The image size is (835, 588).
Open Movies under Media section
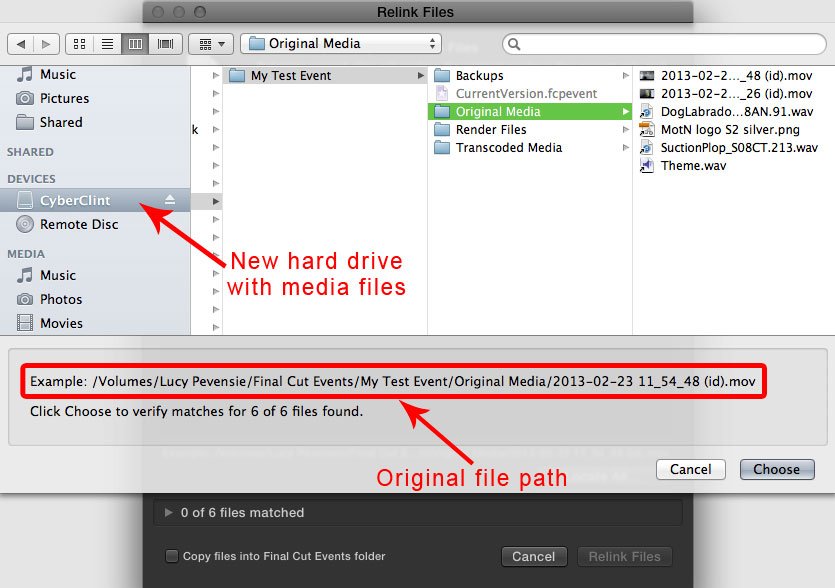pyautogui.click(x=95, y=323)
